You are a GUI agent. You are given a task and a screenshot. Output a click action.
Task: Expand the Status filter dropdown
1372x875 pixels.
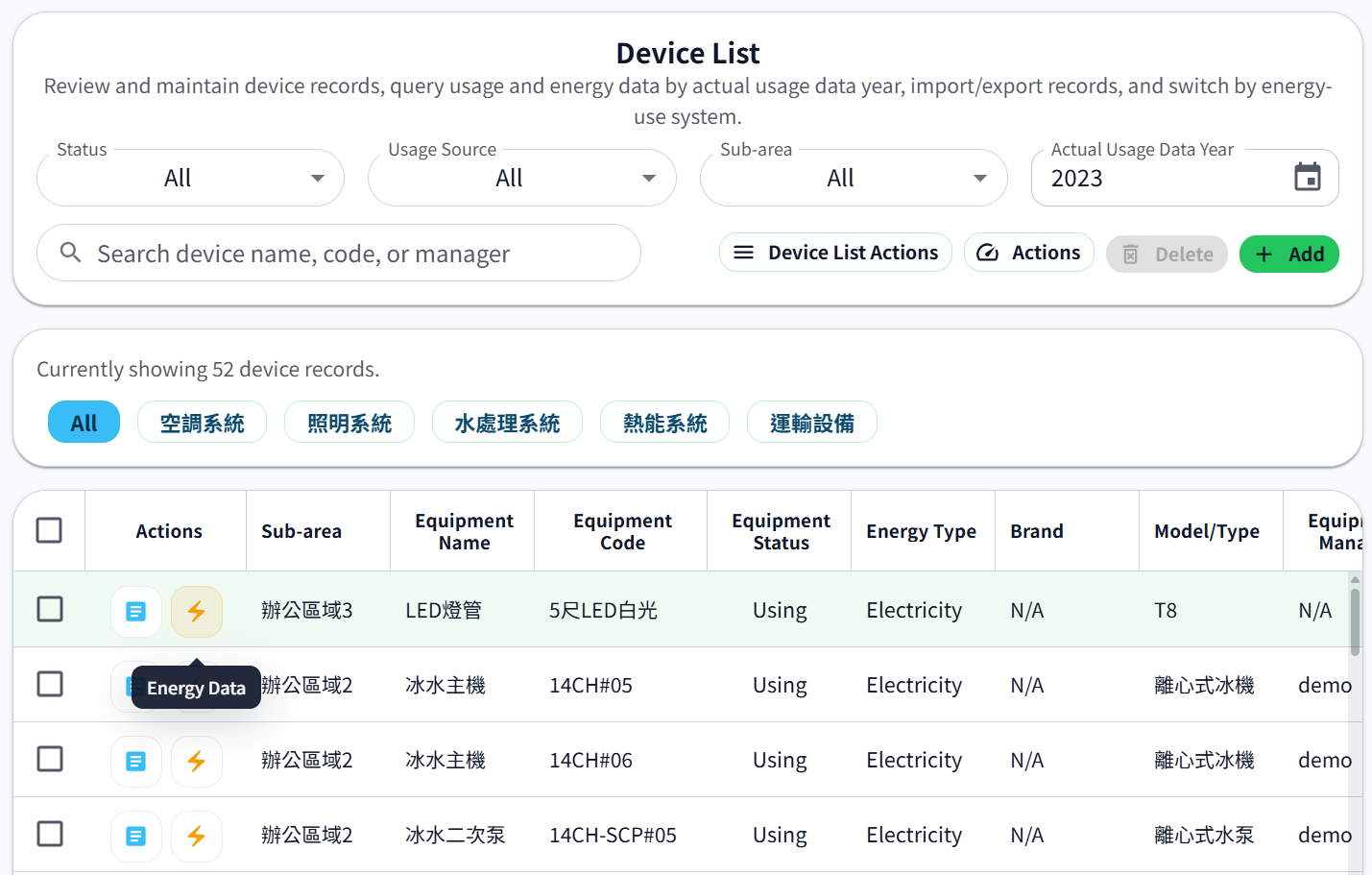tap(190, 178)
